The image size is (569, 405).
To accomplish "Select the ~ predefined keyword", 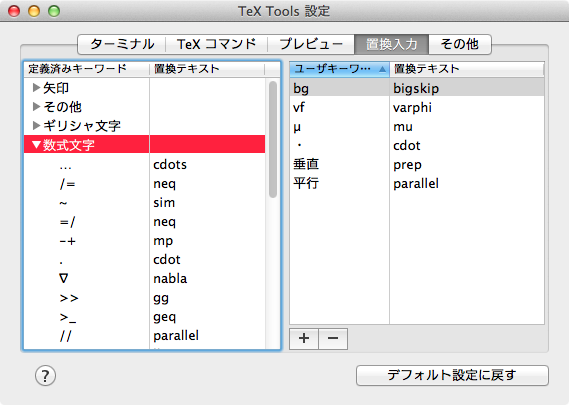I will [63, 203].
